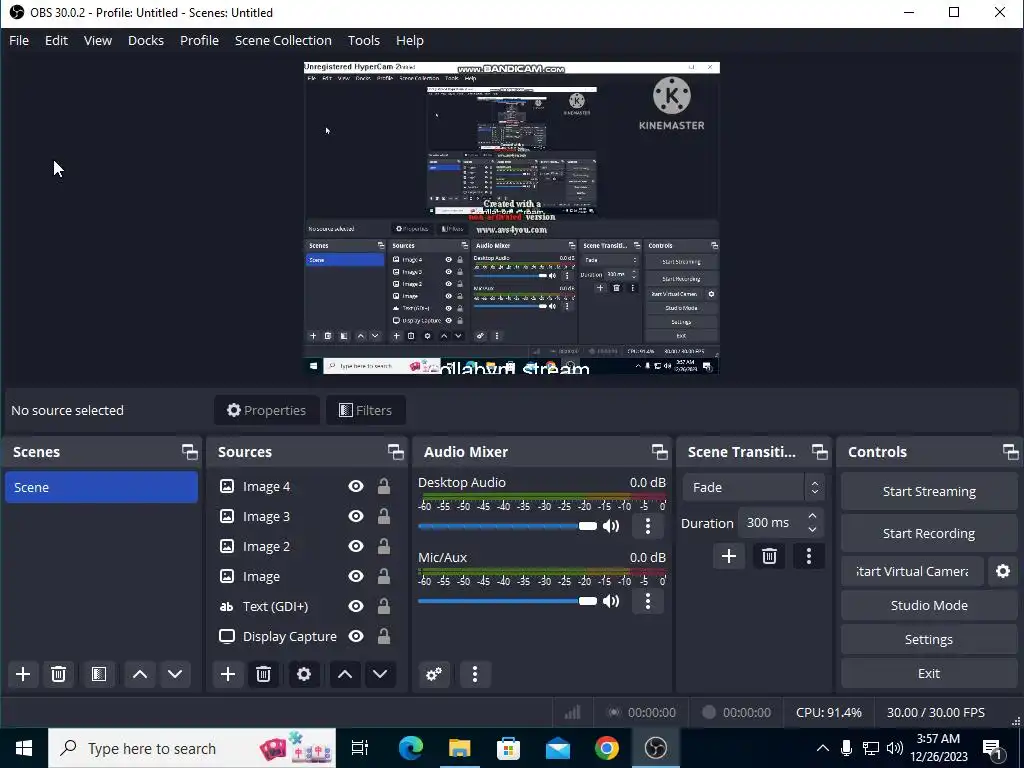The height and width of the screenshot is (768, 1024).
Task: Move source up arrow in Sources panel
Action: point(345,674)
